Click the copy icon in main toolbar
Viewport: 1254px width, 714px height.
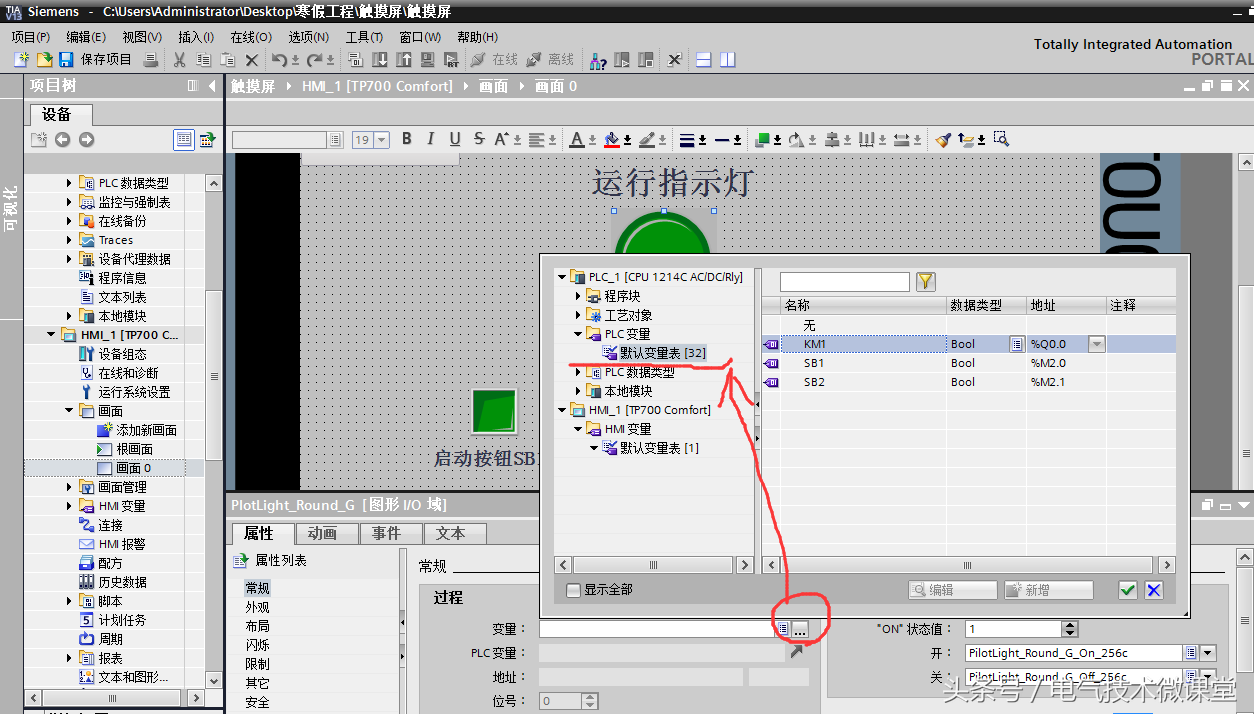coord(204,60)
